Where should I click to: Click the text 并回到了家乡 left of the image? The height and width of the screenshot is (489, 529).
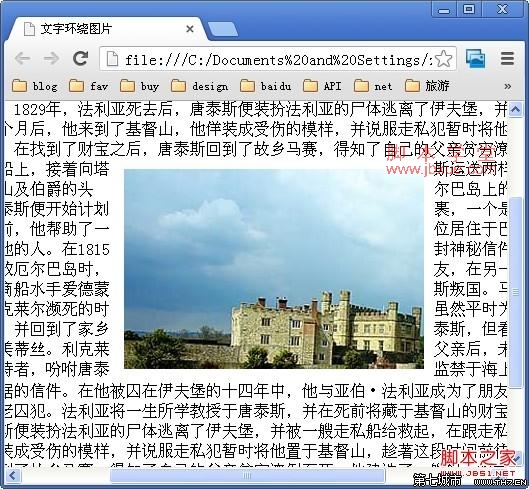(61, 329)
